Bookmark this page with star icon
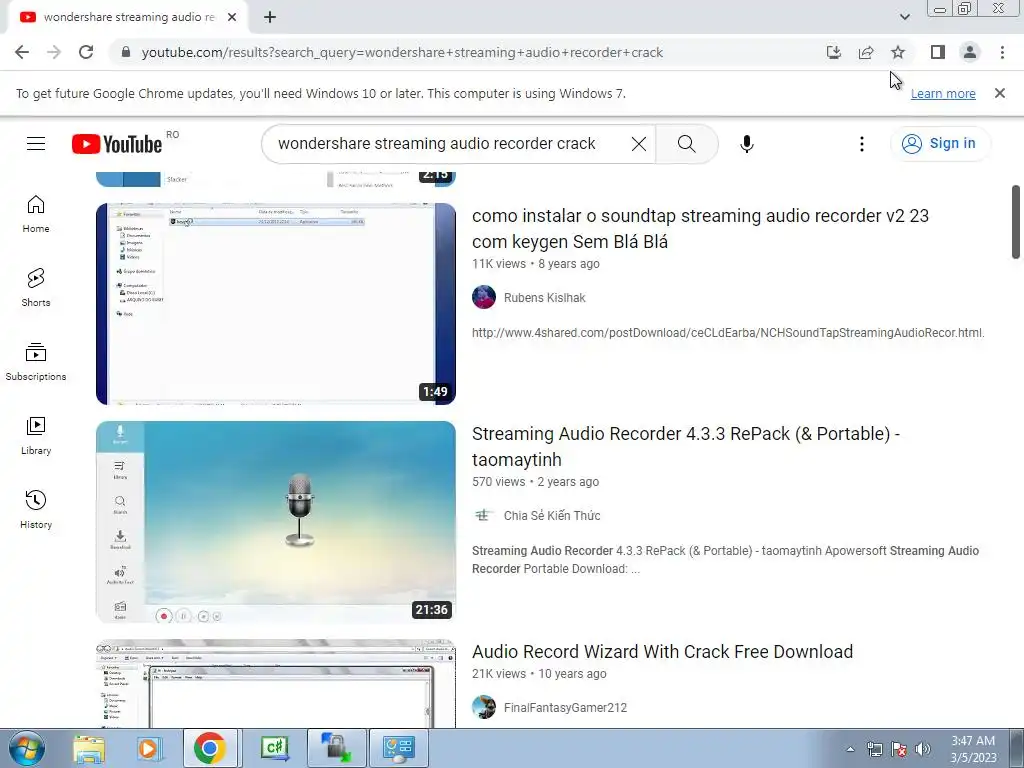Image resolution: width=1024 pixels, height=768 pixels. click(898, 52)
